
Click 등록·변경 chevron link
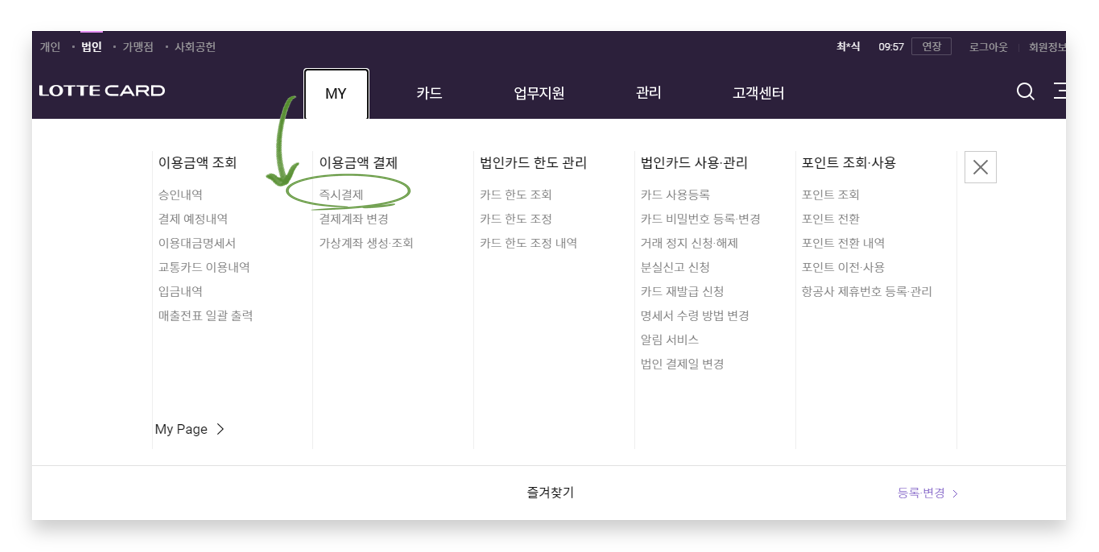[x=927, y=493]
